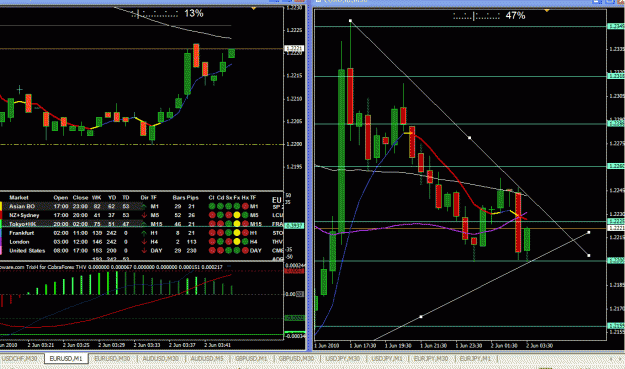
Task: Click the current price label on the M1 chart axis
Action: pyautogui.click(x=294, y=48)
